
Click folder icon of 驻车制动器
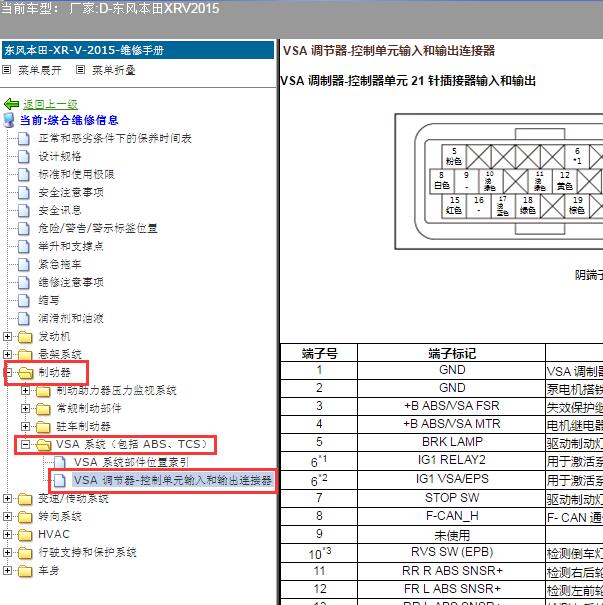pyautogui.click(x=43, y=427)
